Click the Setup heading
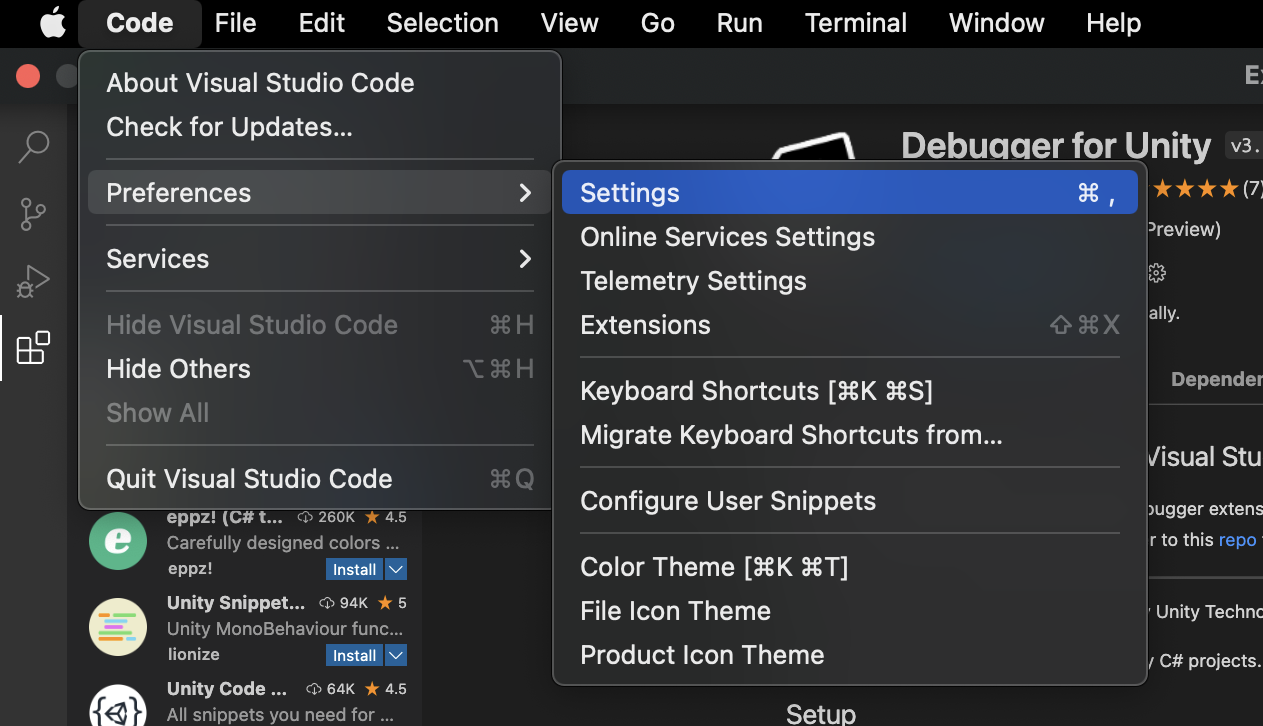 click(x=821, y=713)
